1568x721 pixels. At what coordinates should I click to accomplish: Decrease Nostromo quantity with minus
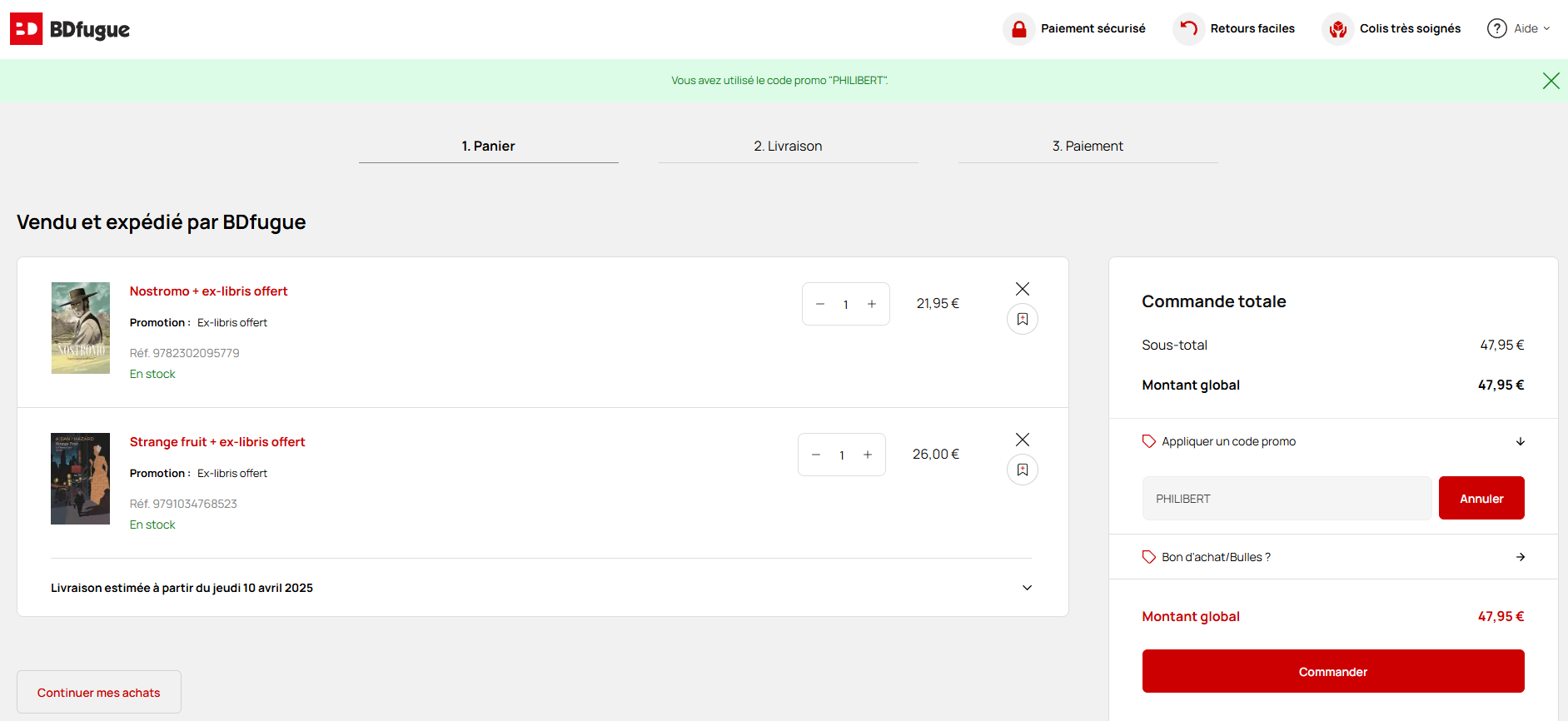(820, 304)
